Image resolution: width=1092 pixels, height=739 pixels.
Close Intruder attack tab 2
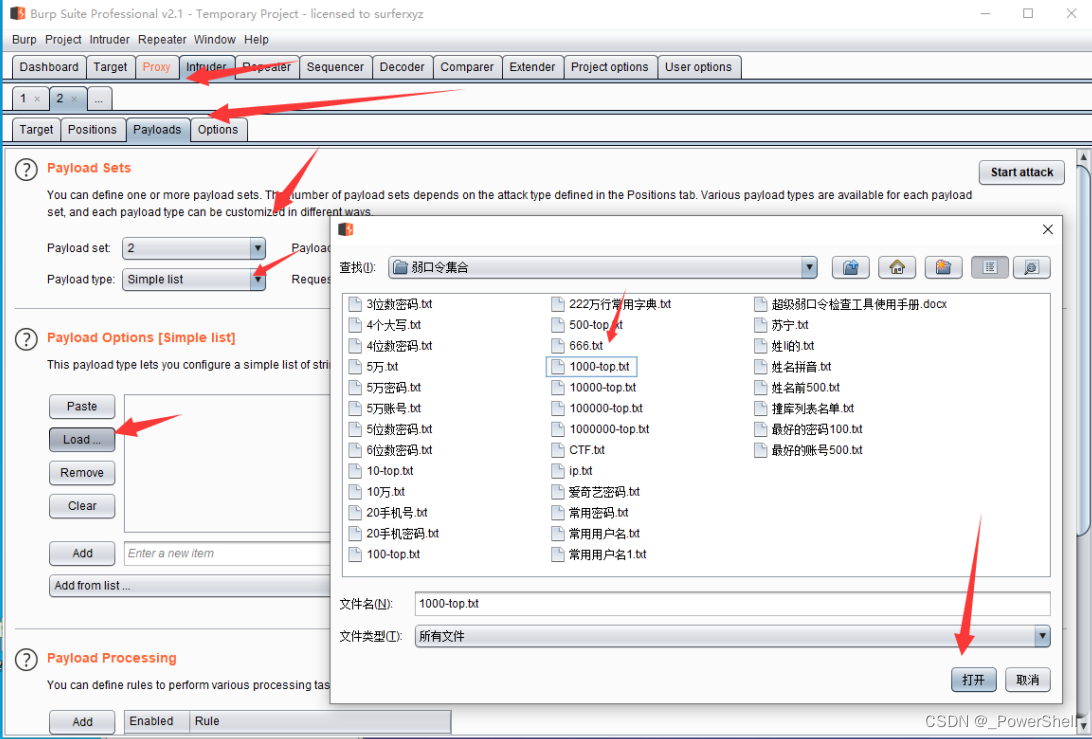click(x=74, y=99)
